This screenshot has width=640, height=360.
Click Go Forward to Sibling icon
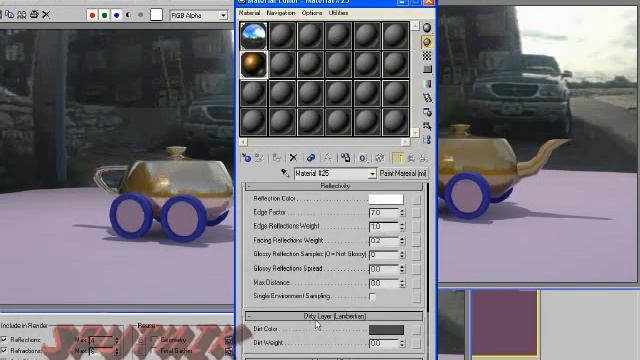423,158
